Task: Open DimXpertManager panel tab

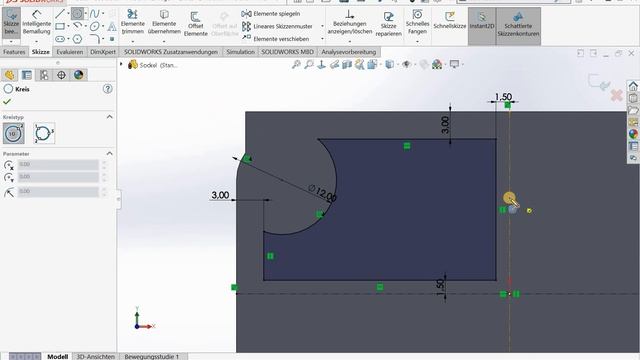Action: [61, 75]
